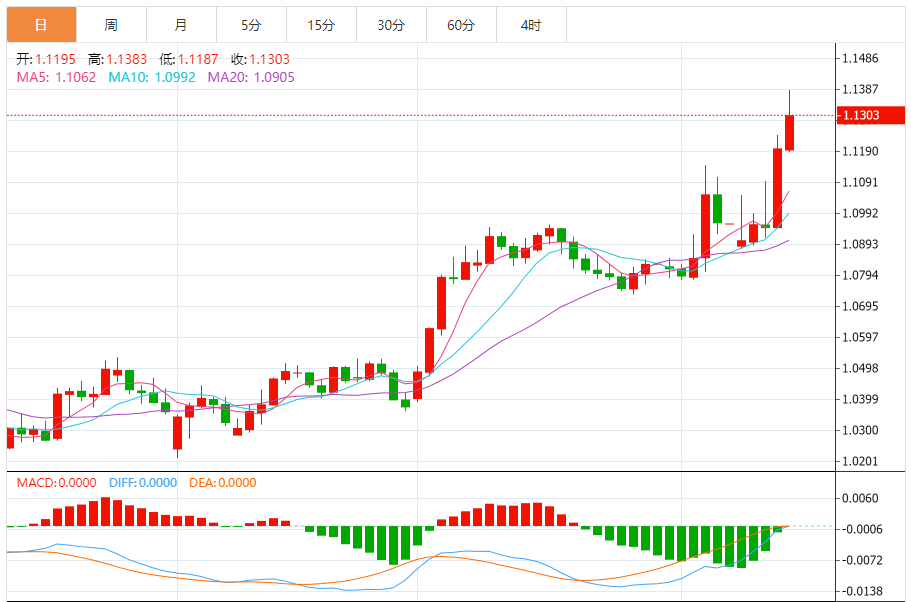Click the DIFF:0.0000 label

pos(143,483)
